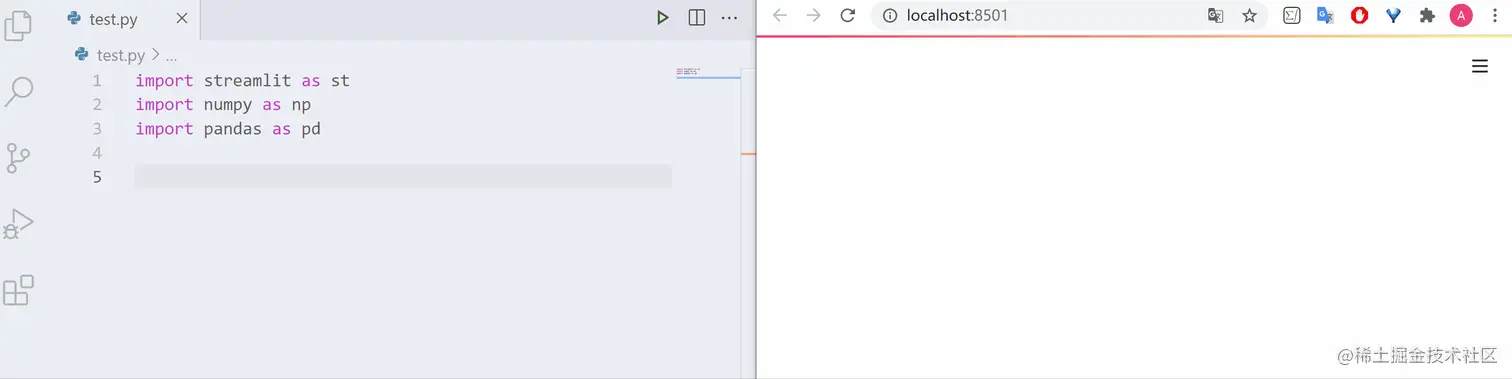Reload the localhost:8501 page
The image size is (1512, 379).
[x=848, y=15]
